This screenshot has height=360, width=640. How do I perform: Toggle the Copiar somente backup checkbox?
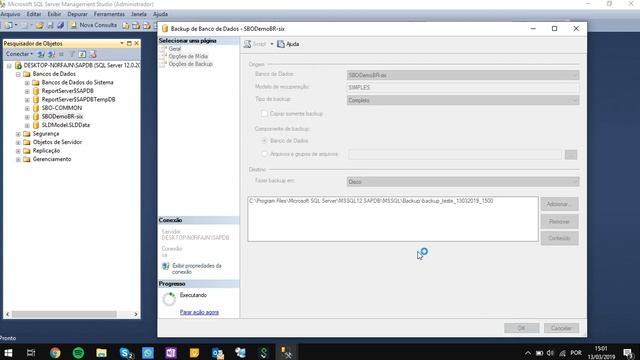click(x=264, y=113)
